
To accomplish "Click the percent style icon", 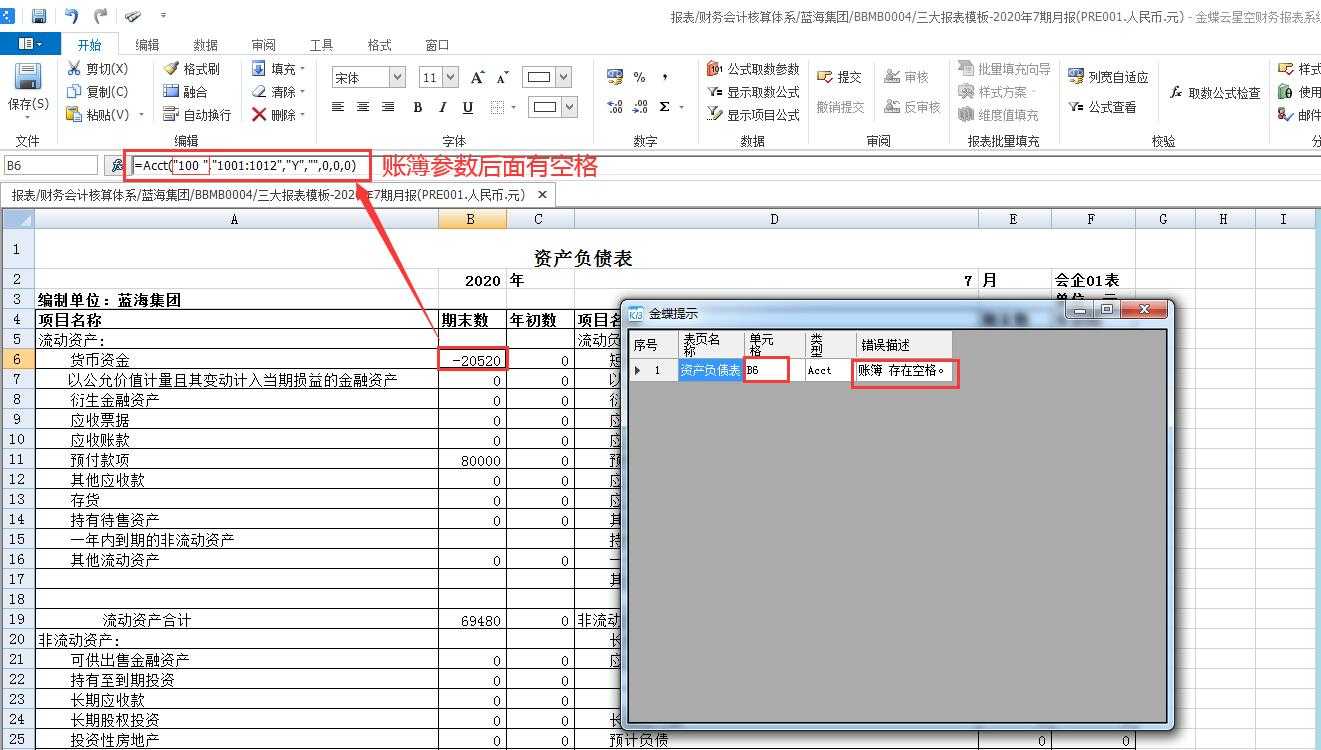I will tap(639, 77).
